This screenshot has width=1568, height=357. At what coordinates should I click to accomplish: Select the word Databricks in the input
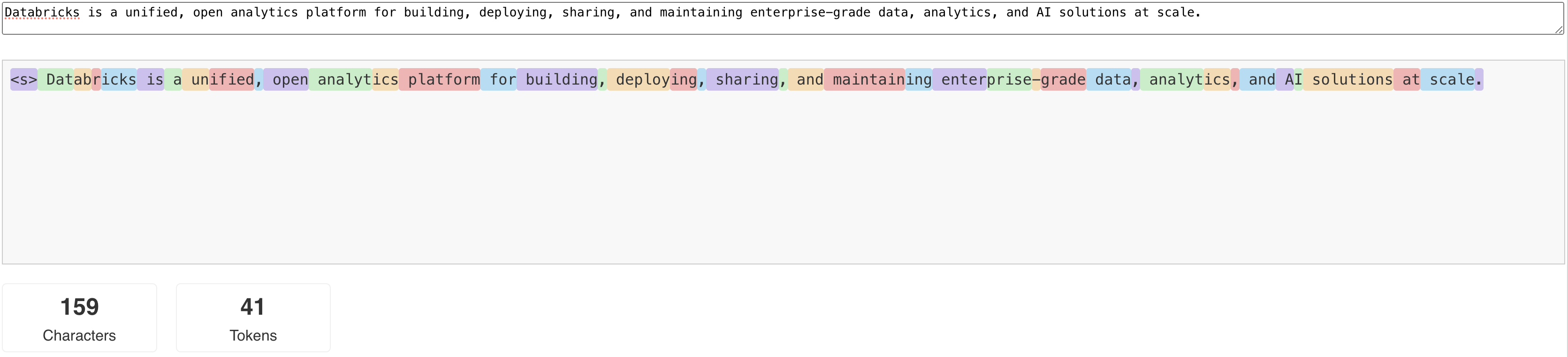pyautogui.click(x=43, y=12)
